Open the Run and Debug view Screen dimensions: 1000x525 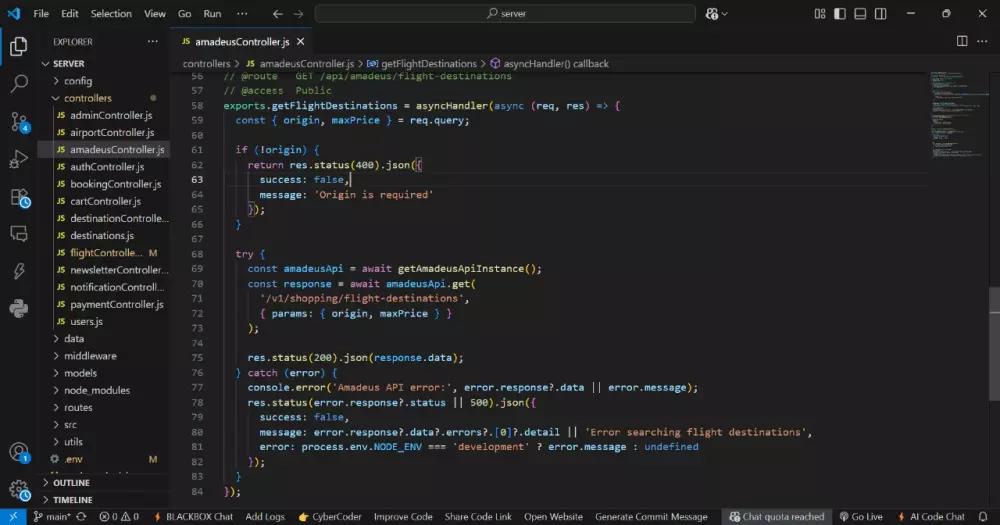(x=18, y=159)
